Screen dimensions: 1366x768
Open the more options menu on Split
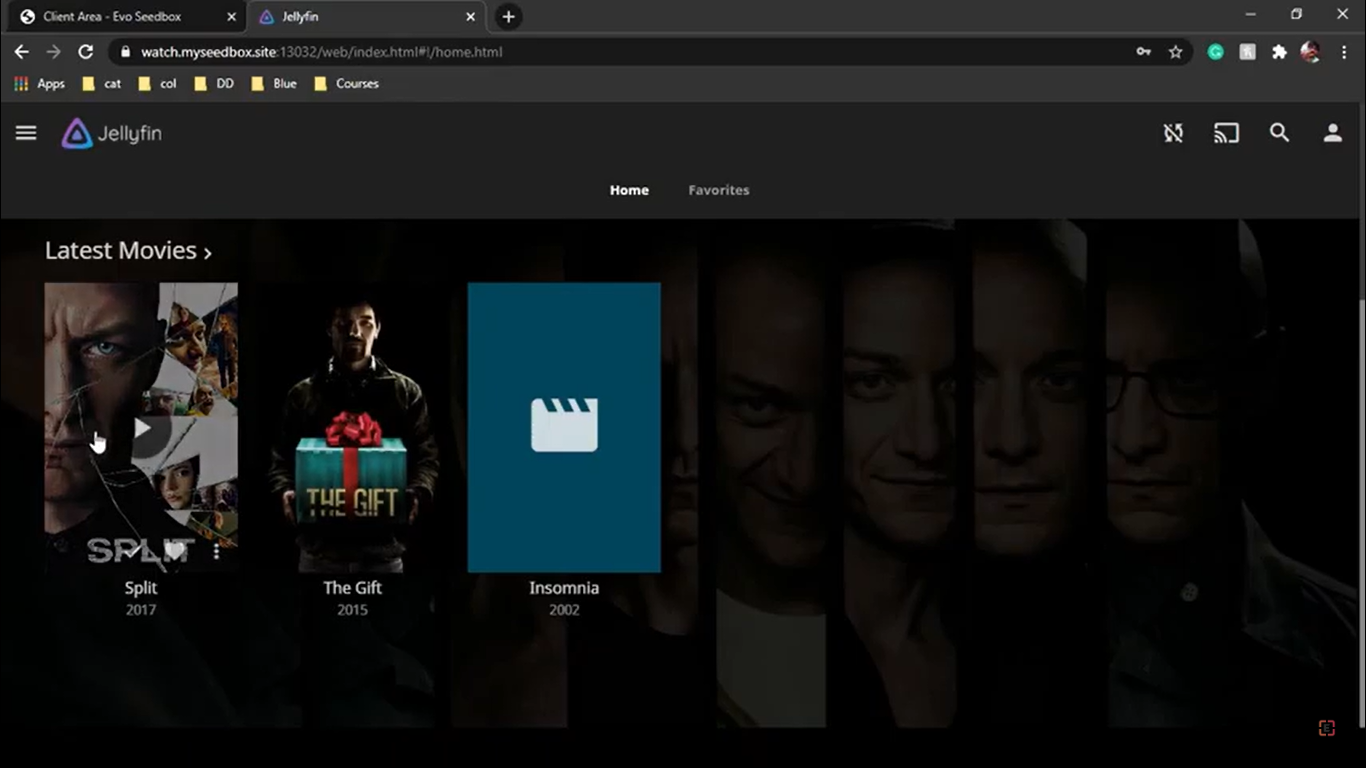click(x=216, y=551)
